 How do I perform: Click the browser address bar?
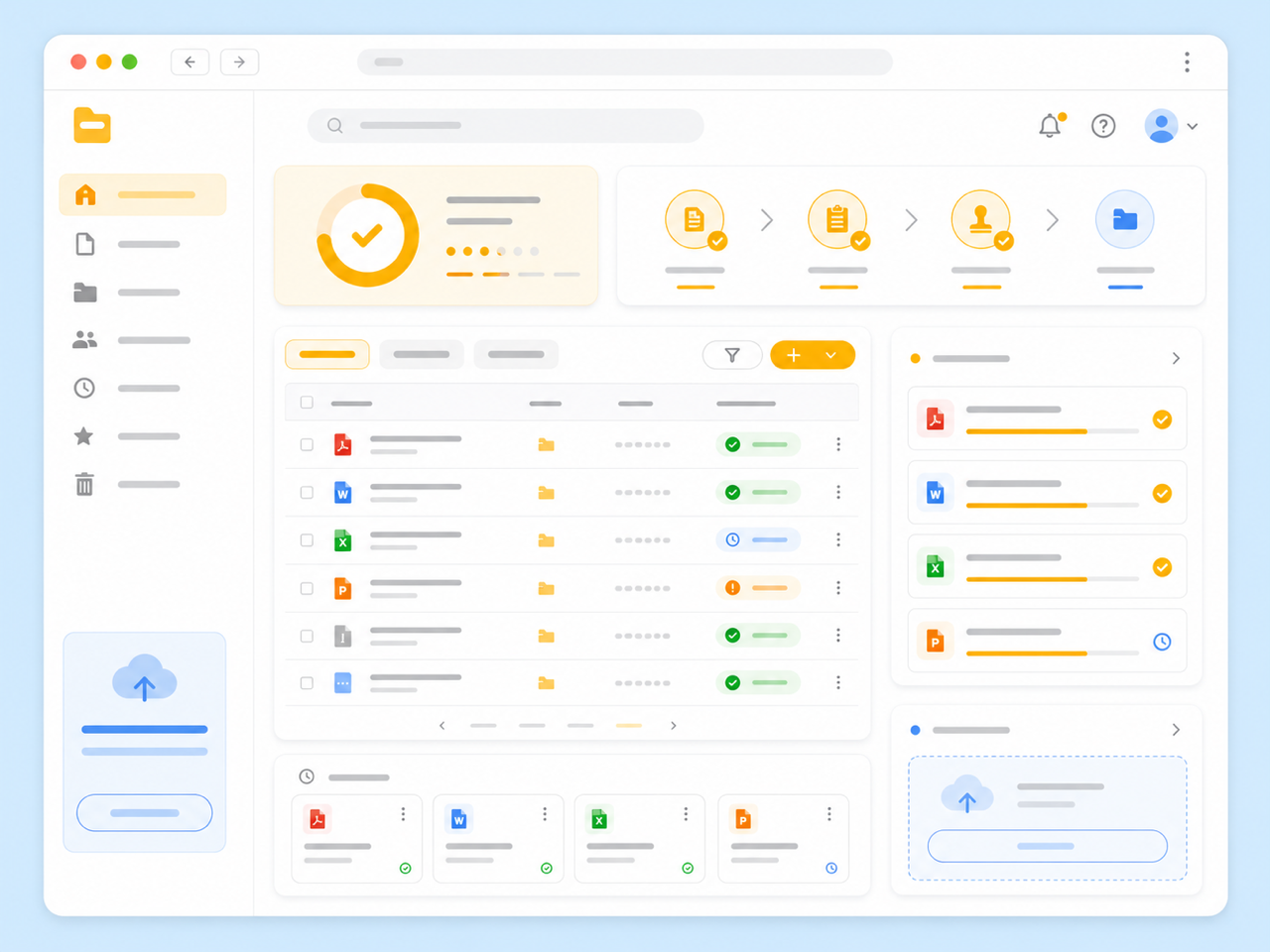[625, 61]
